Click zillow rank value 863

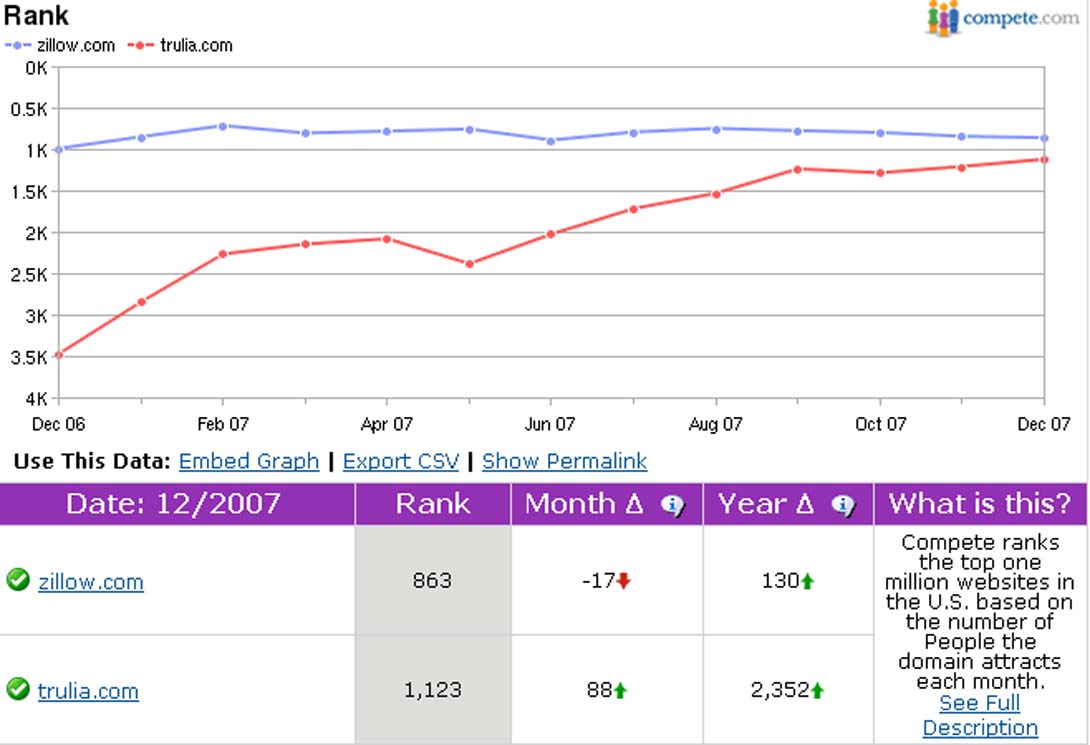coord(432,580)
